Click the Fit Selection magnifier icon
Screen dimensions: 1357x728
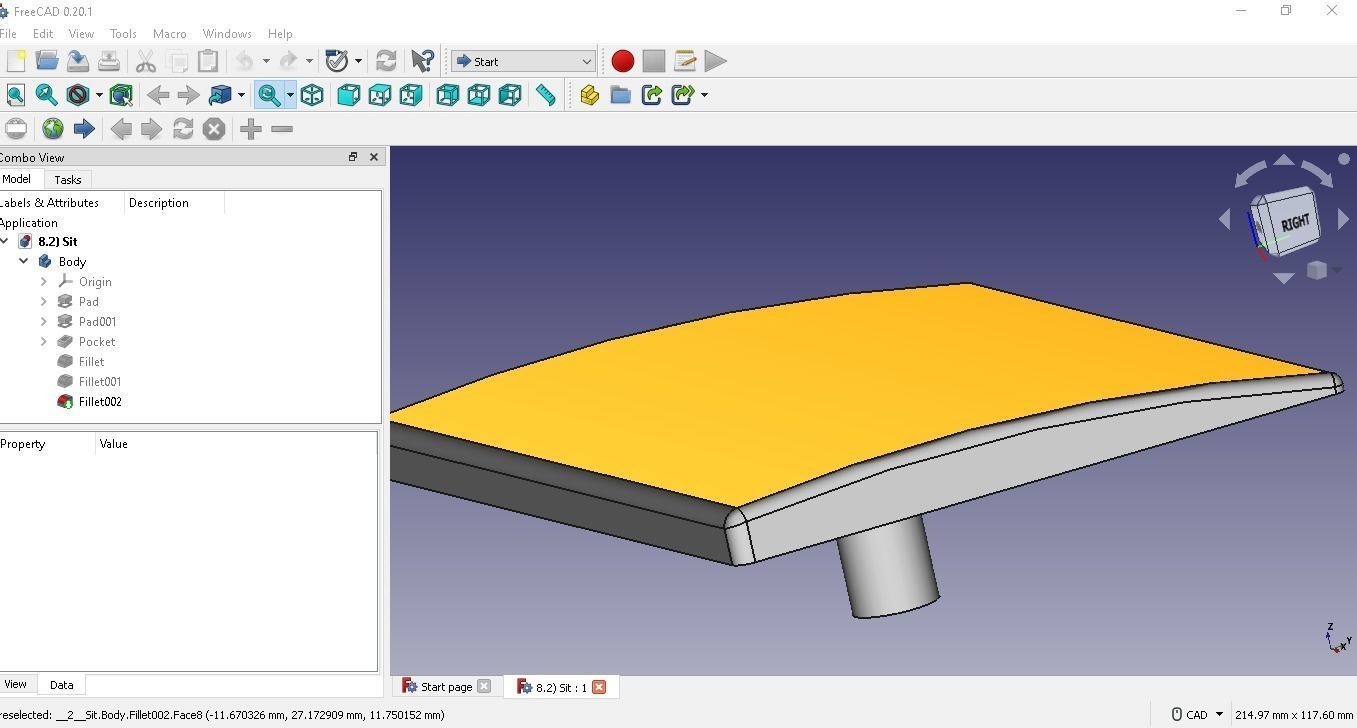pos(46,95)
